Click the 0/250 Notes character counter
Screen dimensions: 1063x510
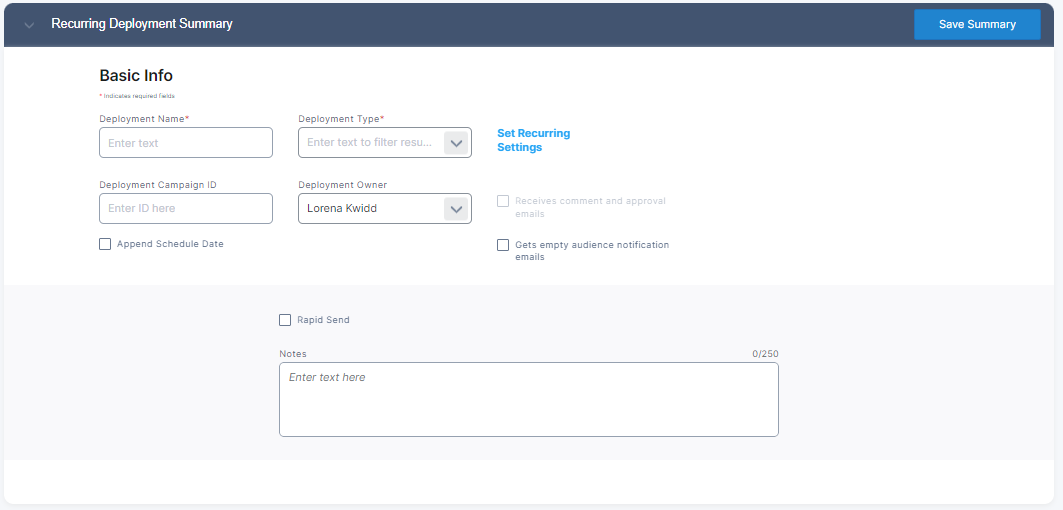pyautogui.click(x=765, y=354)
